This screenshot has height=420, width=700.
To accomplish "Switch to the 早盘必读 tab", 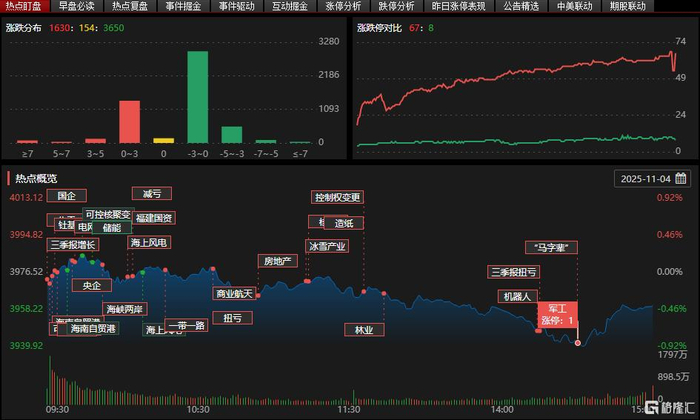I will point(76,6).
